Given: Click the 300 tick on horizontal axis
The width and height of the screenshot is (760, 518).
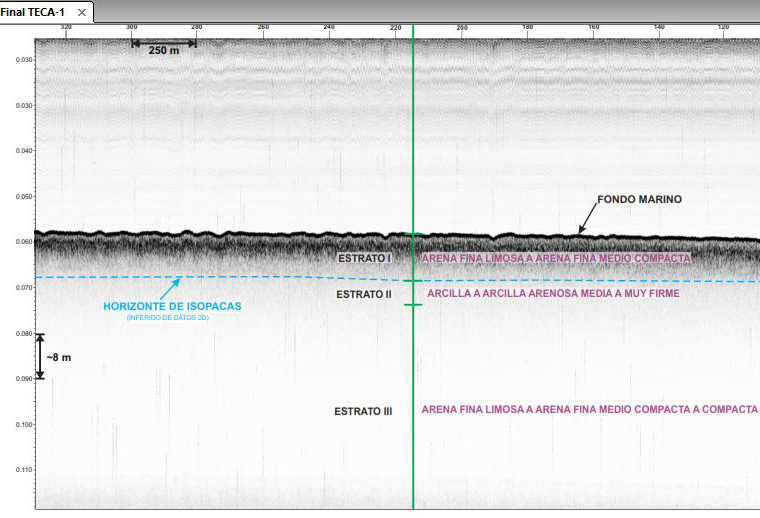Looking at the screenshot, I should pyautogui.click(x=132, y=27).
